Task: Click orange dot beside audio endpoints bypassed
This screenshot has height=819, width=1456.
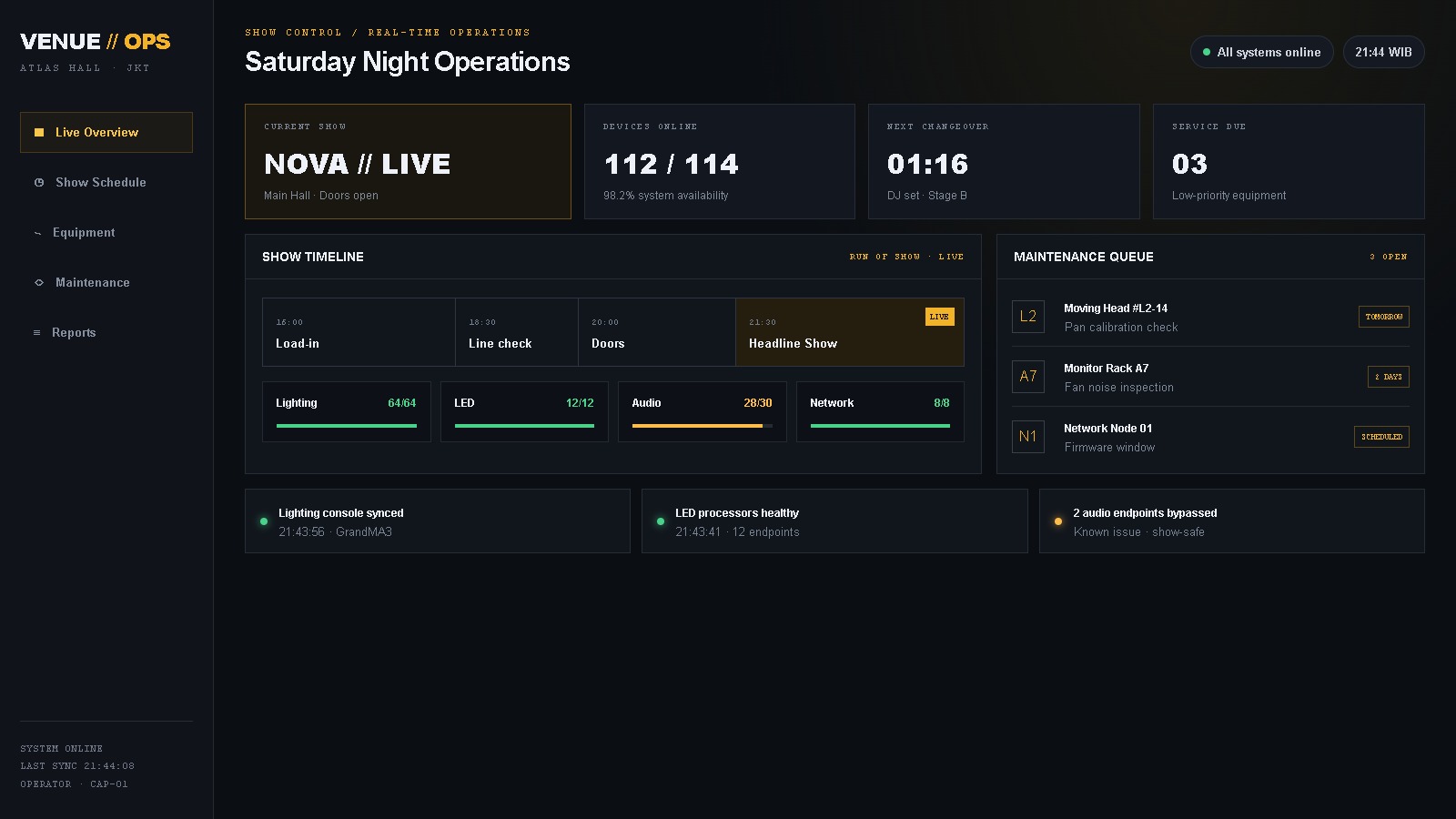Action: pos(1058,521)
